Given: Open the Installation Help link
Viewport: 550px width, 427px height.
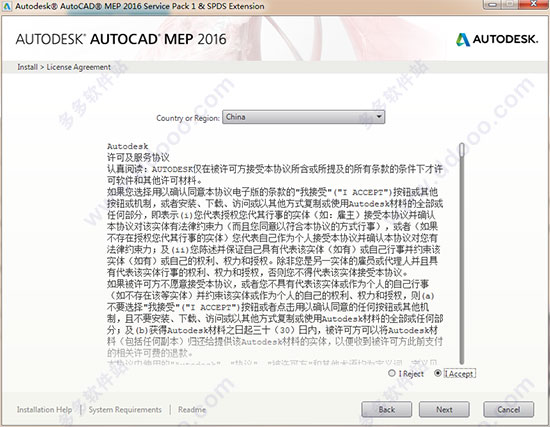Looking at the screenshot, I should coord(45,409).
